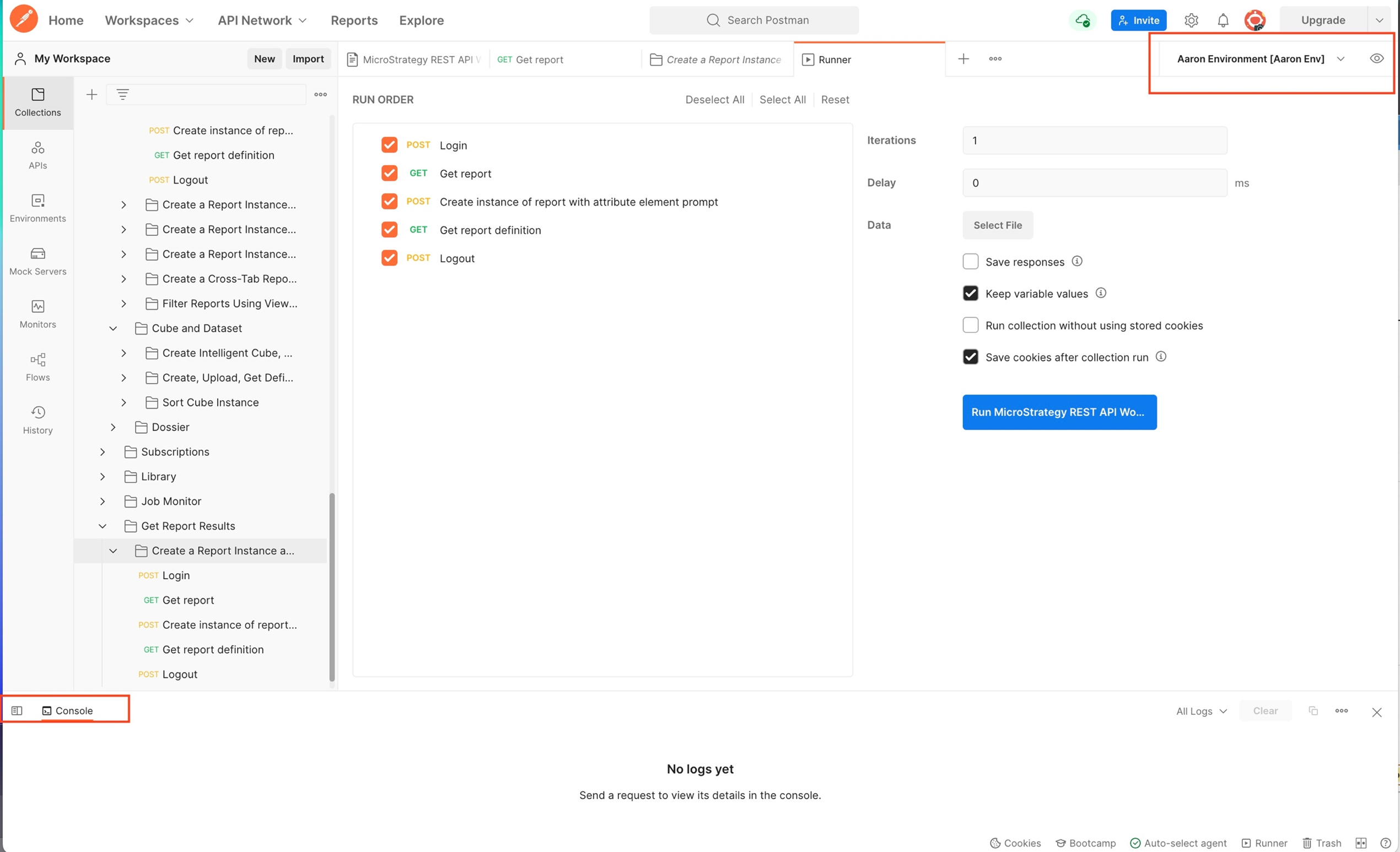Image resolution: width=1400 pixels, height=852 pixels.
Task: Open Postman settings gear
Action: point(1192,20)
